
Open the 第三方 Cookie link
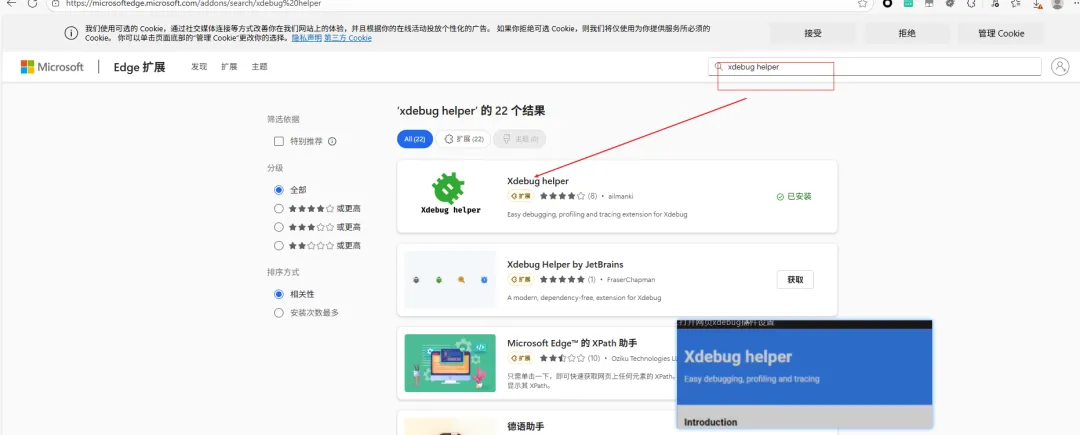[x=348, y=38]
